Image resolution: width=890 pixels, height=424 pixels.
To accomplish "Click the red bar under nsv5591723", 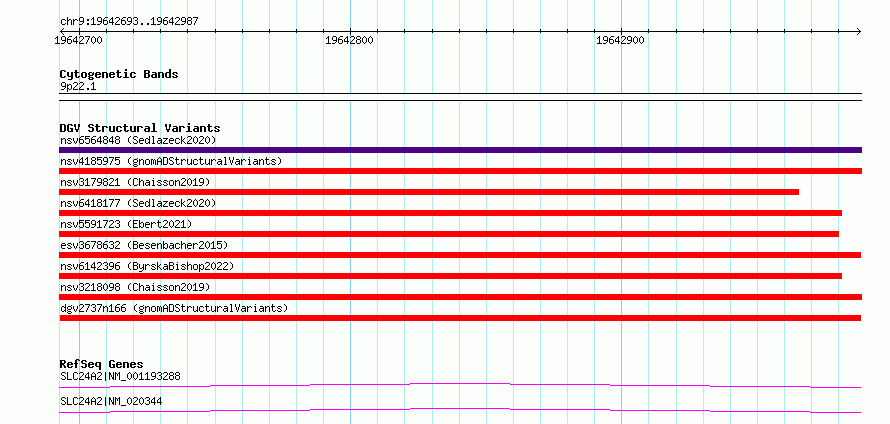I will click(449, 234).
